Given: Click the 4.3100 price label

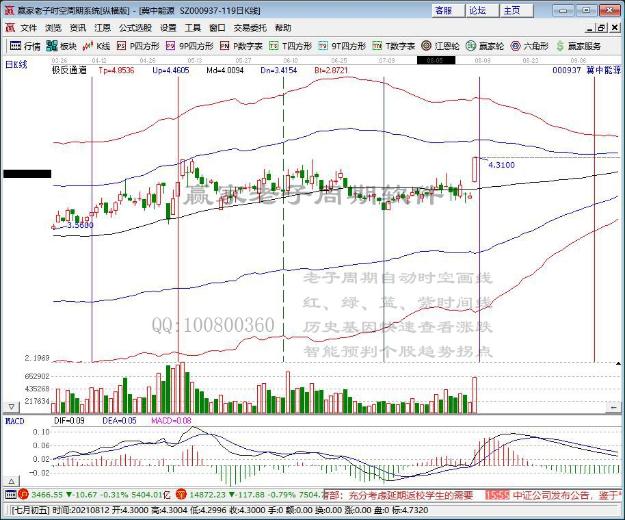Looking at the screenshot, I should tap(501, 165).
